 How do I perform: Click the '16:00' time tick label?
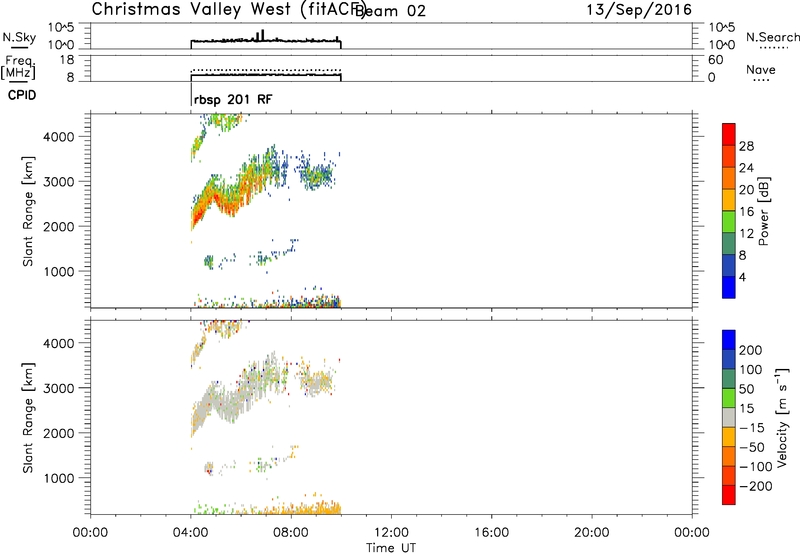pos(491,533)
